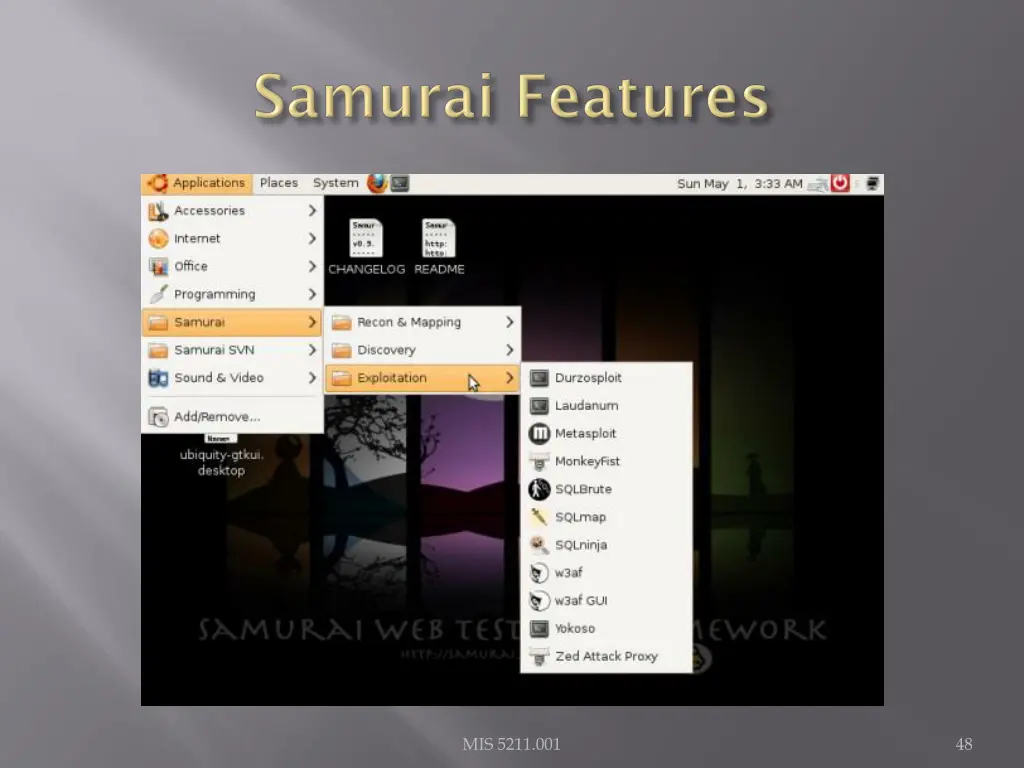Launch w3af console
Image resolution: width=1024 pixels, height=768 pixels.
pyautogui.click(x=606, y=573)
